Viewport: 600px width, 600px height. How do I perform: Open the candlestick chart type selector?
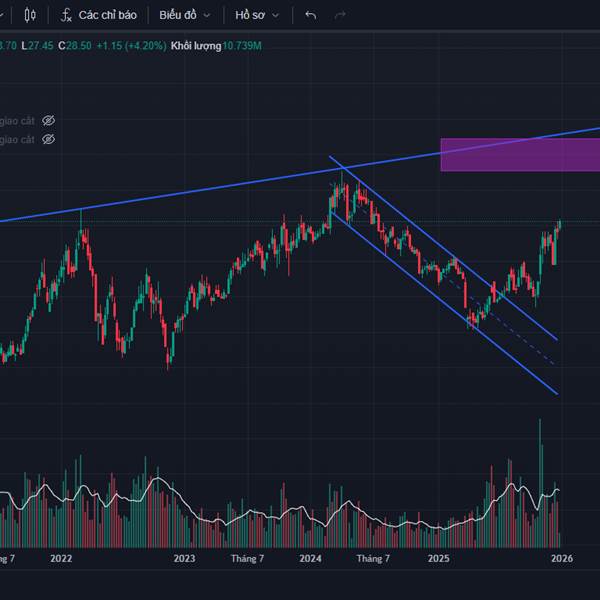click(30, 15)
